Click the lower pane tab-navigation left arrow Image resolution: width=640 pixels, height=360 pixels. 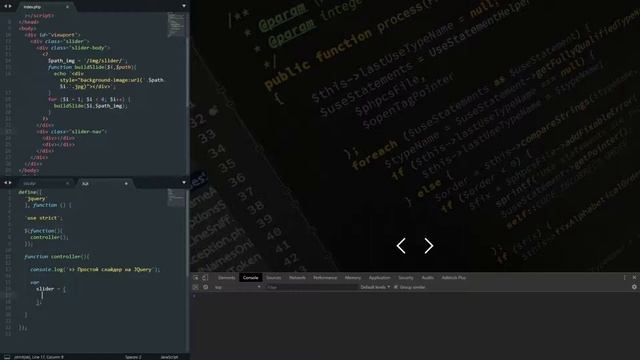(5, 183)
